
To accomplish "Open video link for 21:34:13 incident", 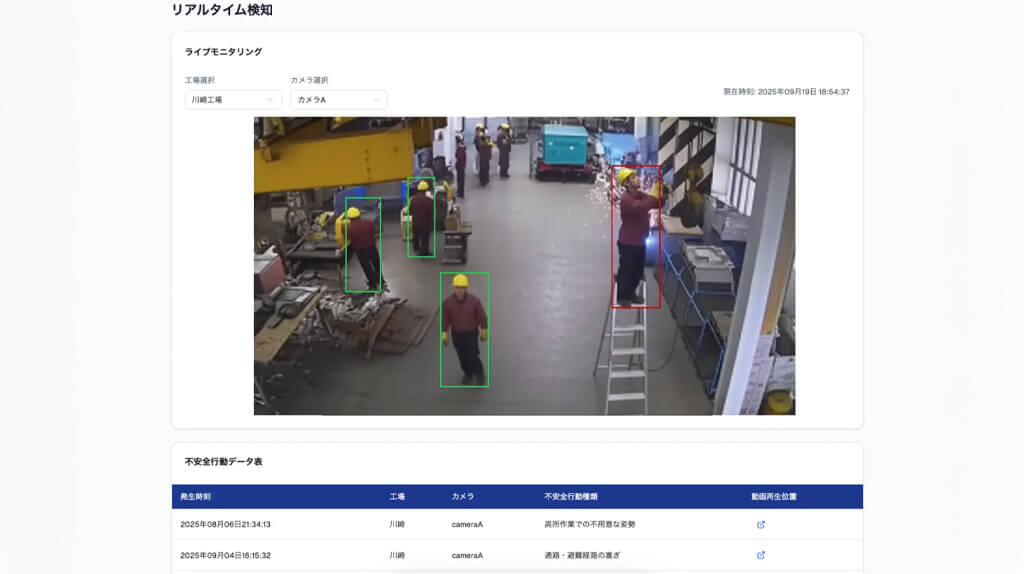I will tap(760, 524).
